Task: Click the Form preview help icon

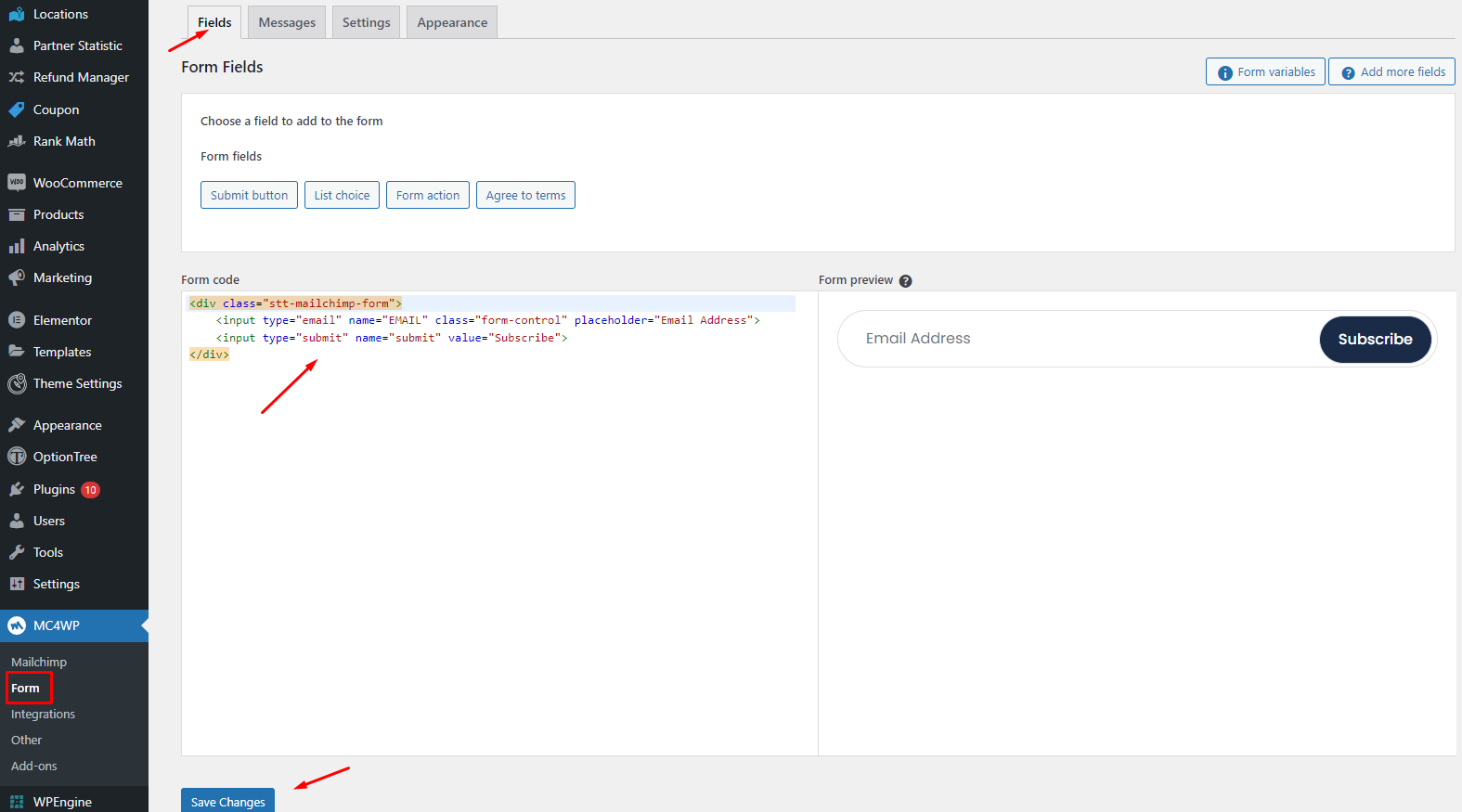Action: click(x=905, y=280)
